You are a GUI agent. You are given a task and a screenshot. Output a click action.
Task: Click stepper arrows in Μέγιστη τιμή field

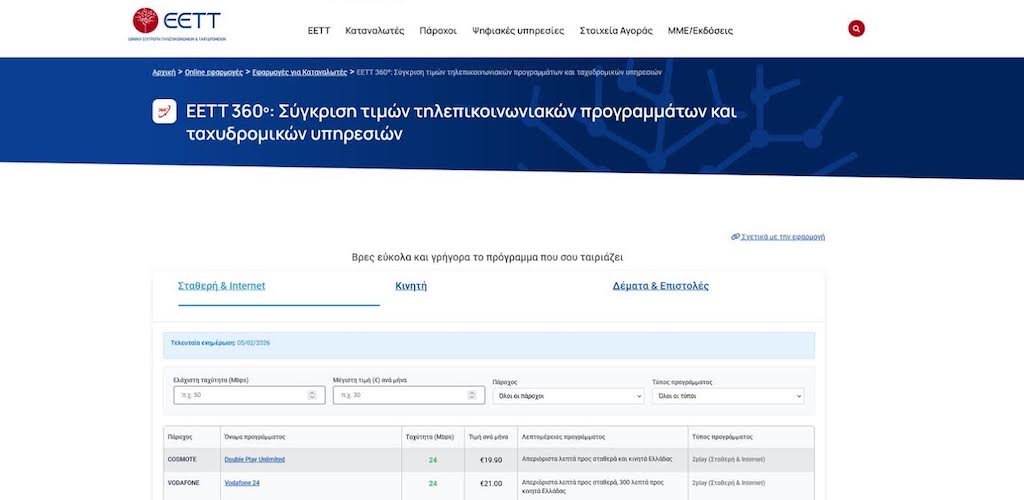pos(472,396)
